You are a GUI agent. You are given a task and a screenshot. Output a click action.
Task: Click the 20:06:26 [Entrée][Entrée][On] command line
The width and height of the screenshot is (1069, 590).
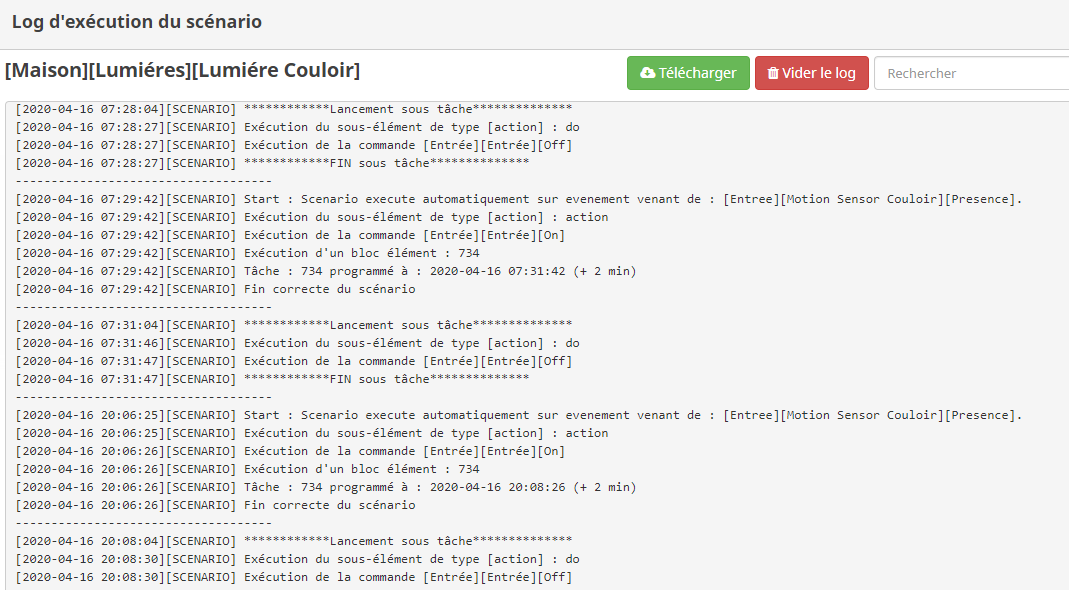(x=290, y=451)
